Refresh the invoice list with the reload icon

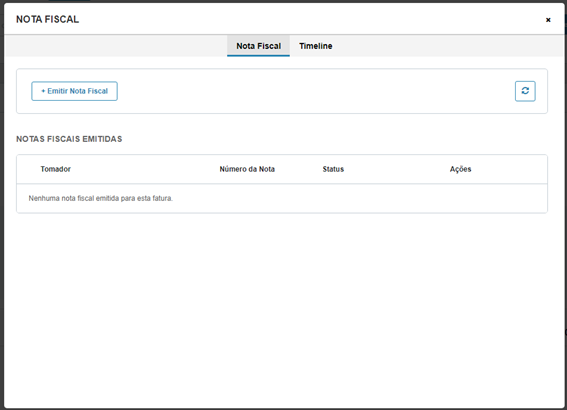point(525,91)
